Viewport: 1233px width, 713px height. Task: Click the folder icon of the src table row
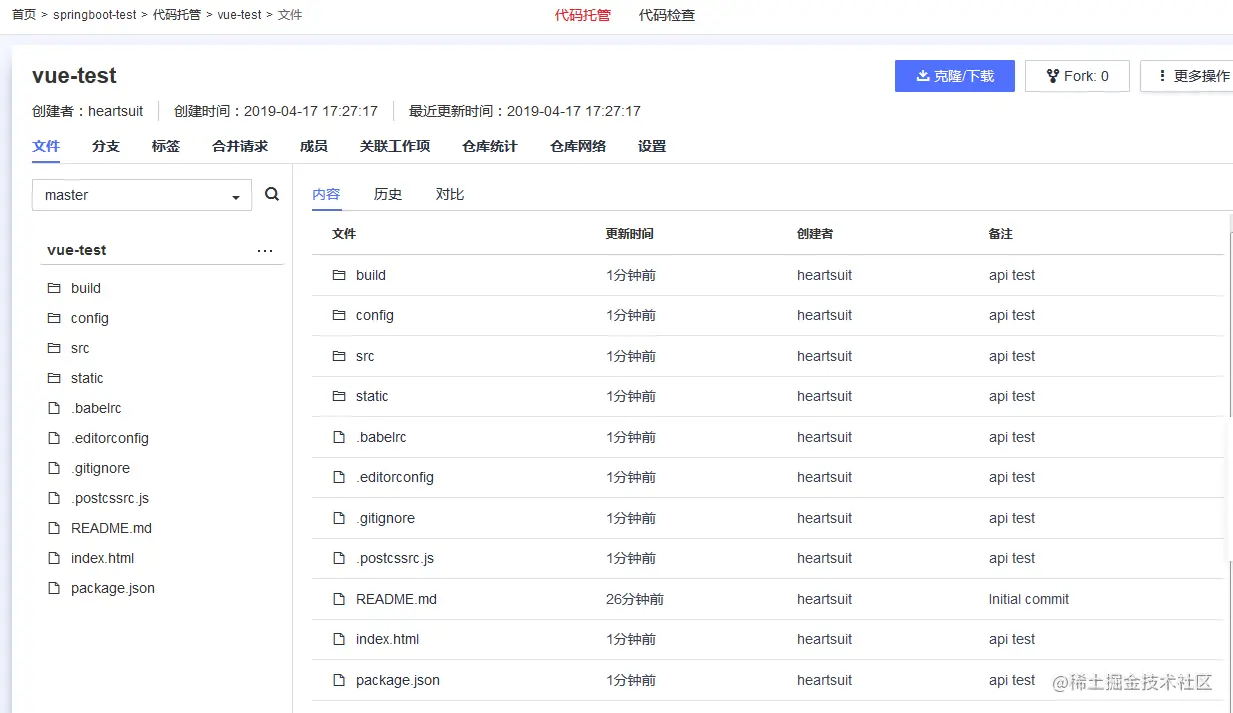pyautogui.click(x=339, y=356)
